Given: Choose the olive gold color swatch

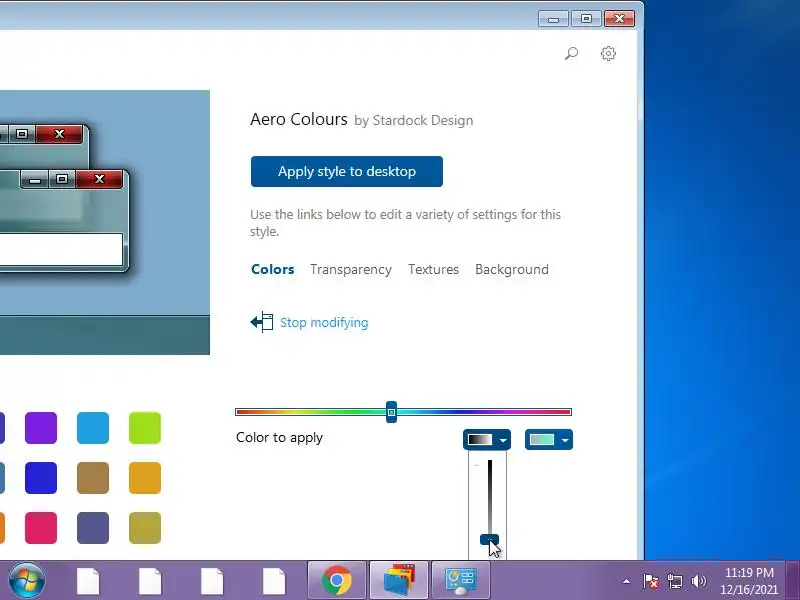Looking at the screenshot, I should 145,528.
